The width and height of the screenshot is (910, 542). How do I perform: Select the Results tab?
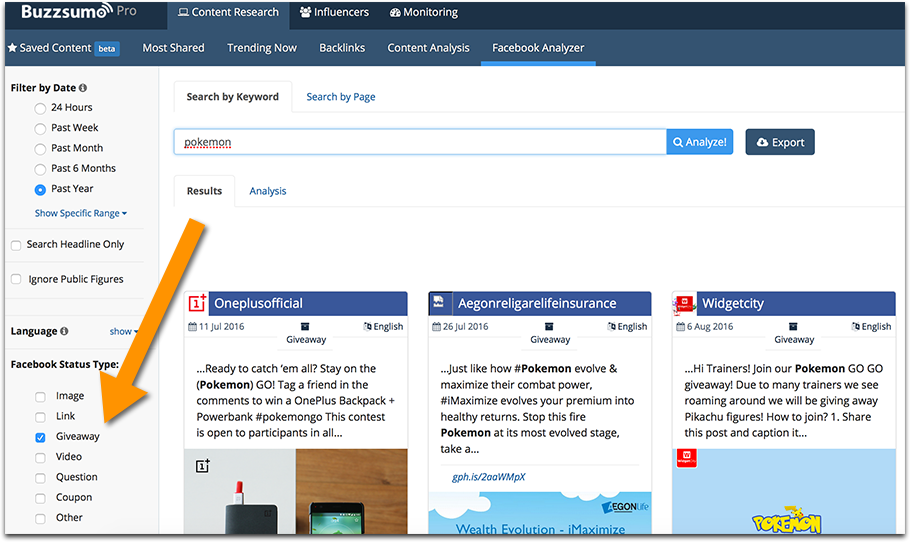(204, 191)
